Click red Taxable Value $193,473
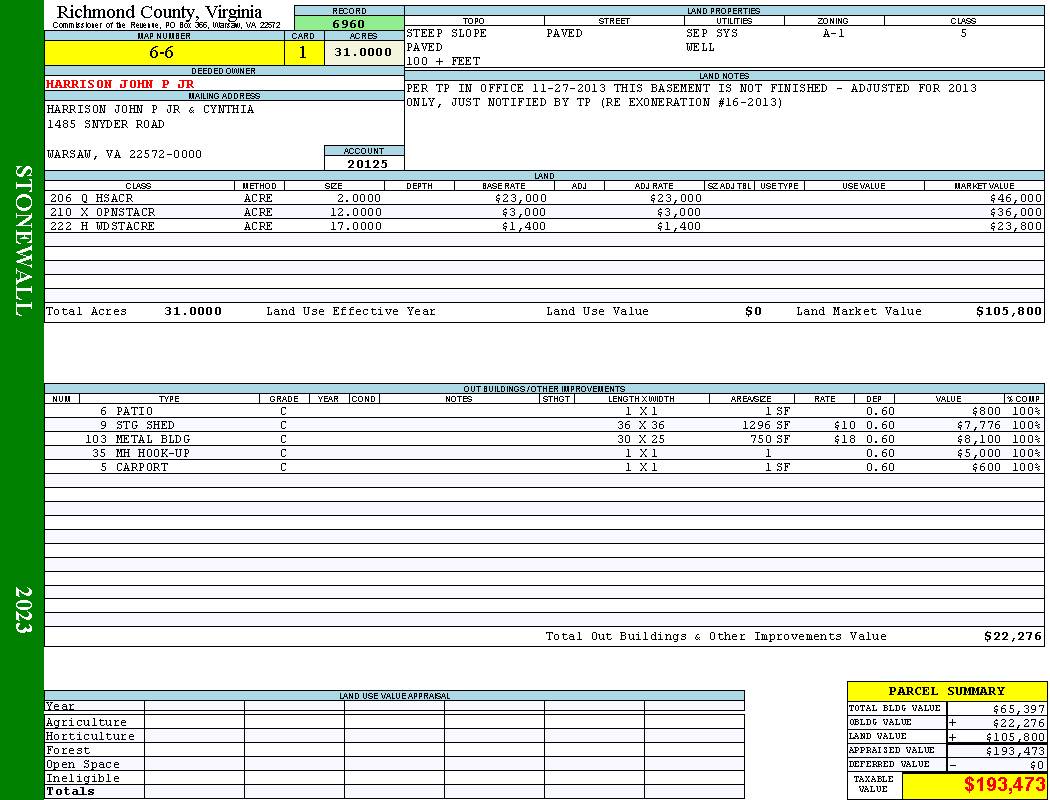This screenshot has width=1050, height=800. click(1004, 785)
